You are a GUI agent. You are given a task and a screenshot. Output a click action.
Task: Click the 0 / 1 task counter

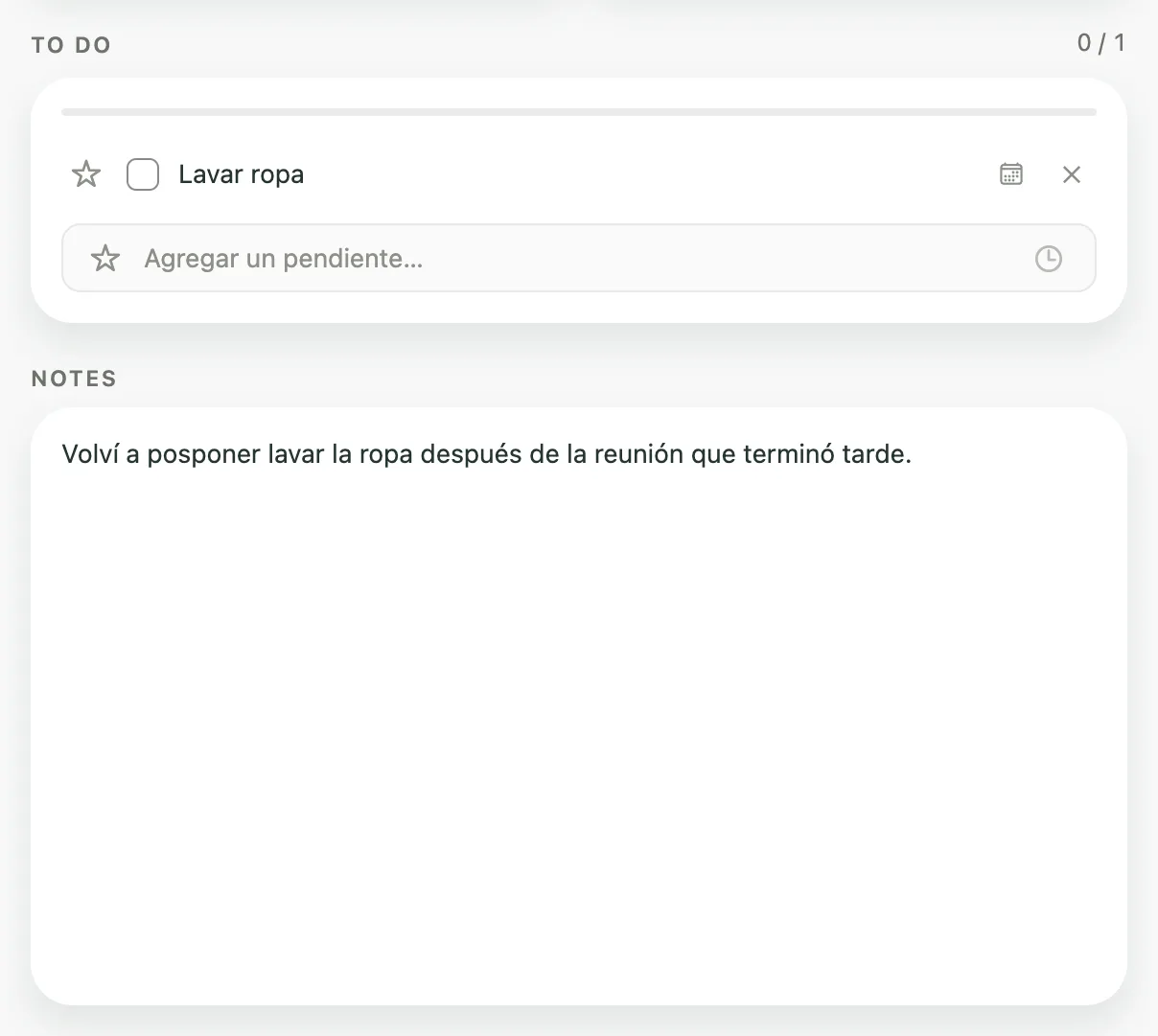1100,43
